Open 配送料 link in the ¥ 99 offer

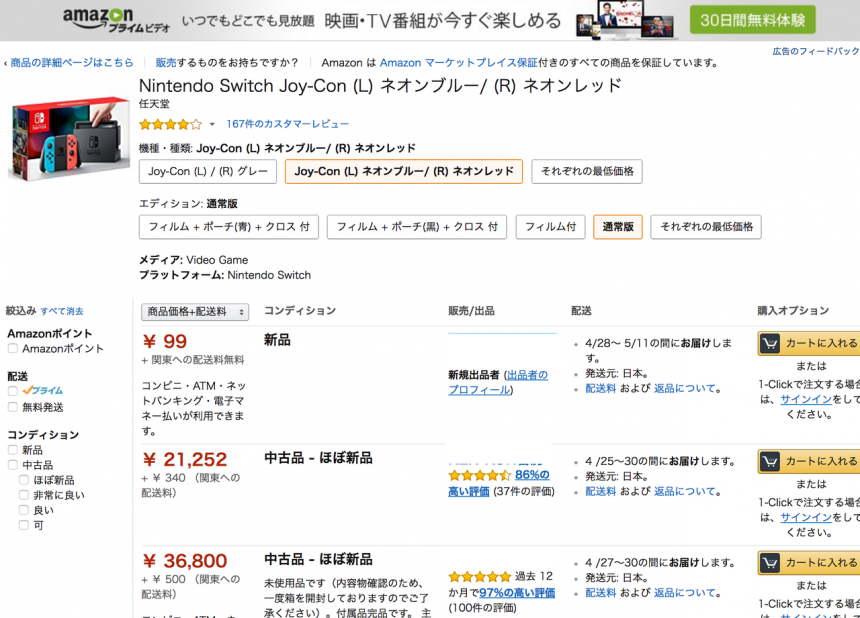pyautogui.click(x=601, y=389)
